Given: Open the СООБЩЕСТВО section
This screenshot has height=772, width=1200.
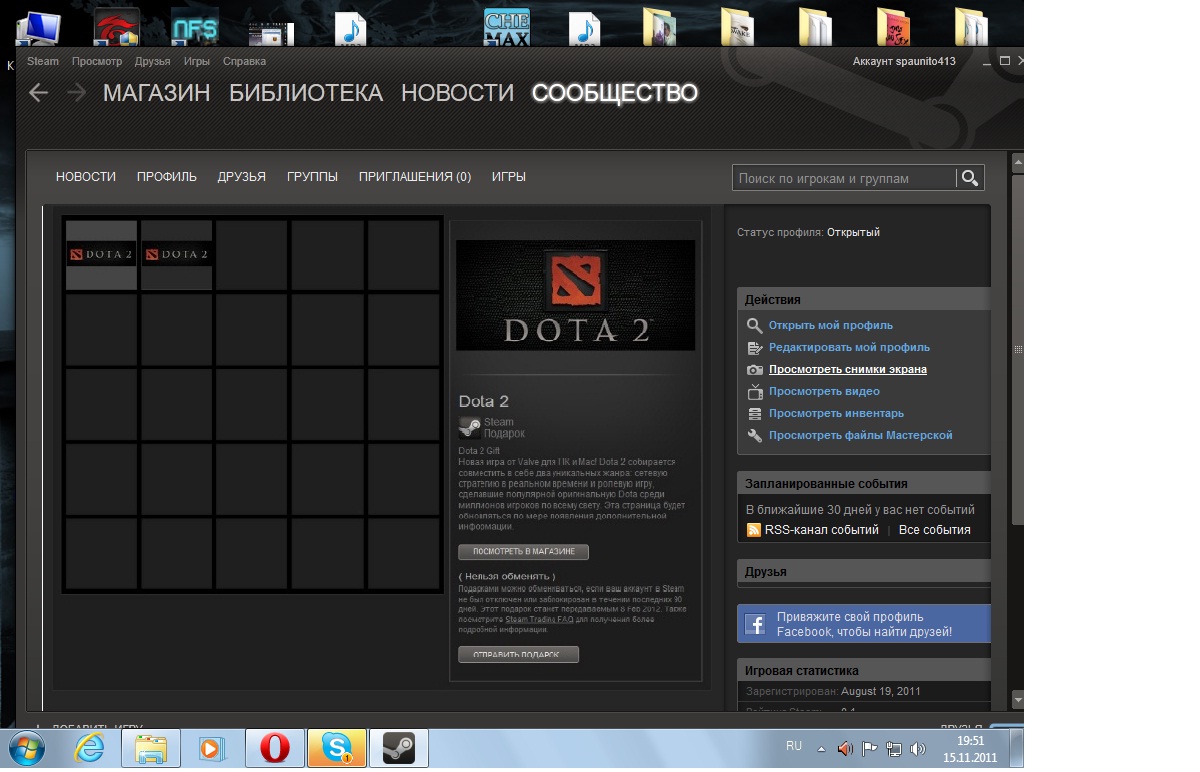Looking at the screenshot, I should (x=615, y=93).
